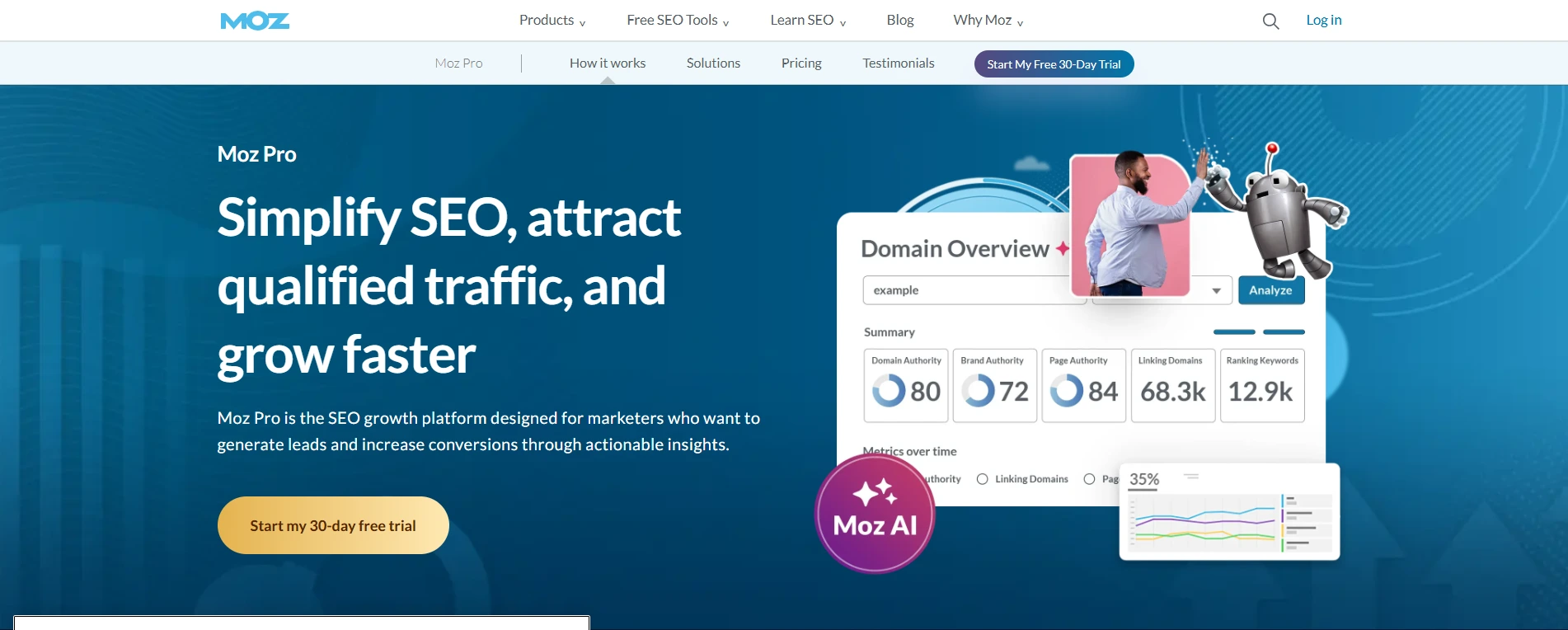Click the Moz Pro hero heading
Image resolution: width=1568 pixels, height=630 pixels.
tap(256, 154)
